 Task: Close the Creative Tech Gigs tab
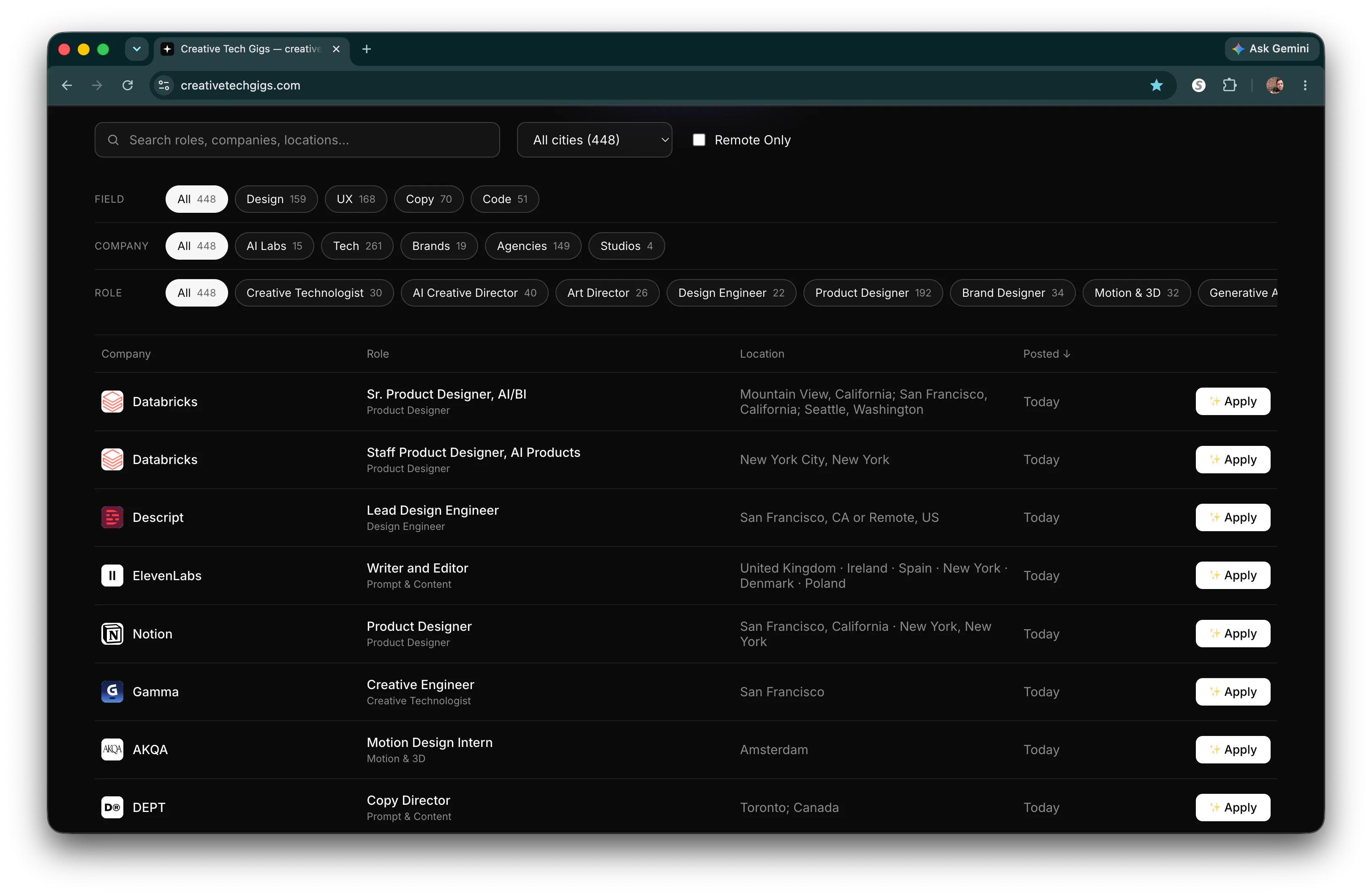point(336,49)
